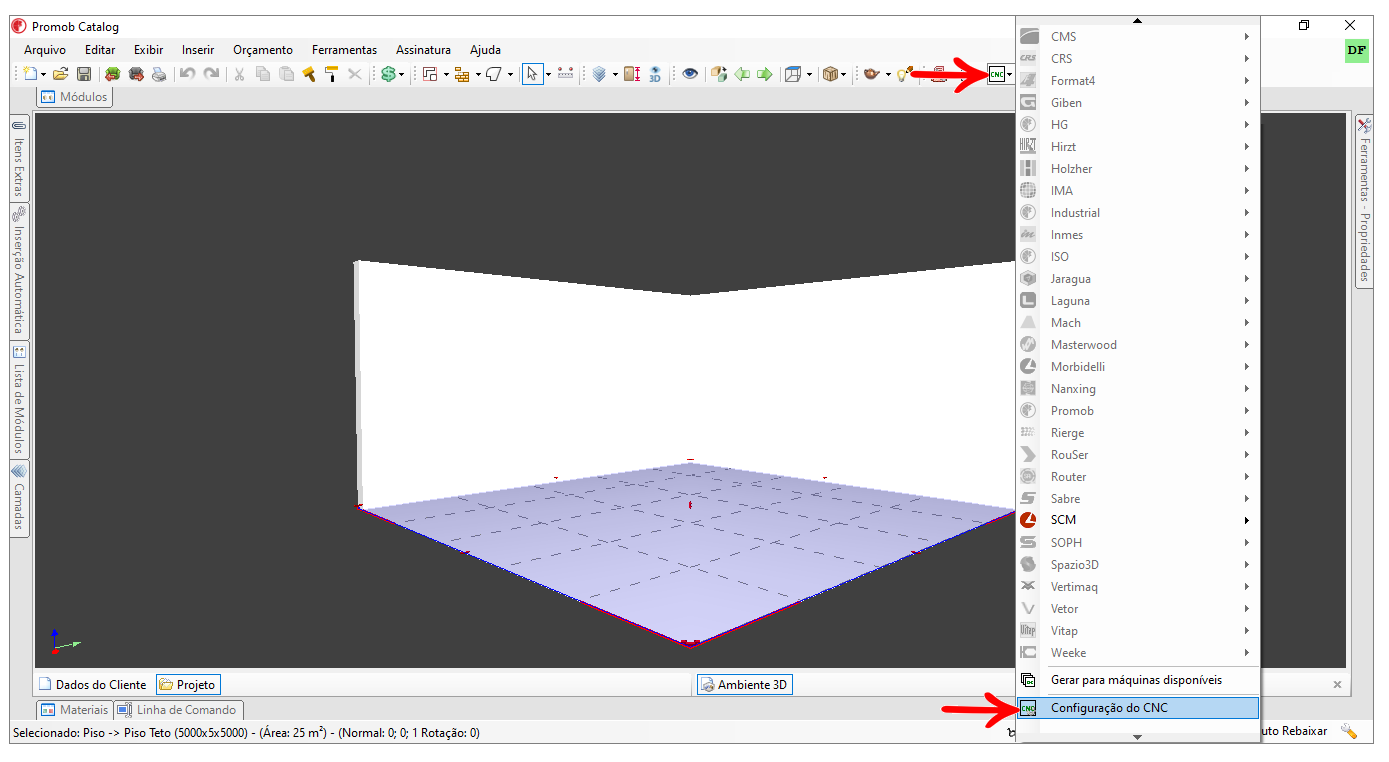1389x762 pixels.
Task: Open the Orçamento menu
Action: pos(263,50)
